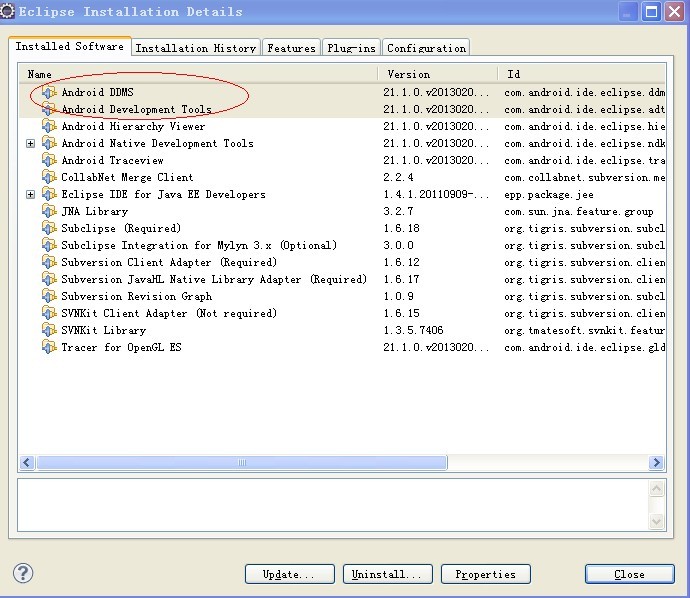Viewport: 690px width, 598px height.
Task: Click horizontal scrollbar right arrow
Action: click(x=657, y=462)
